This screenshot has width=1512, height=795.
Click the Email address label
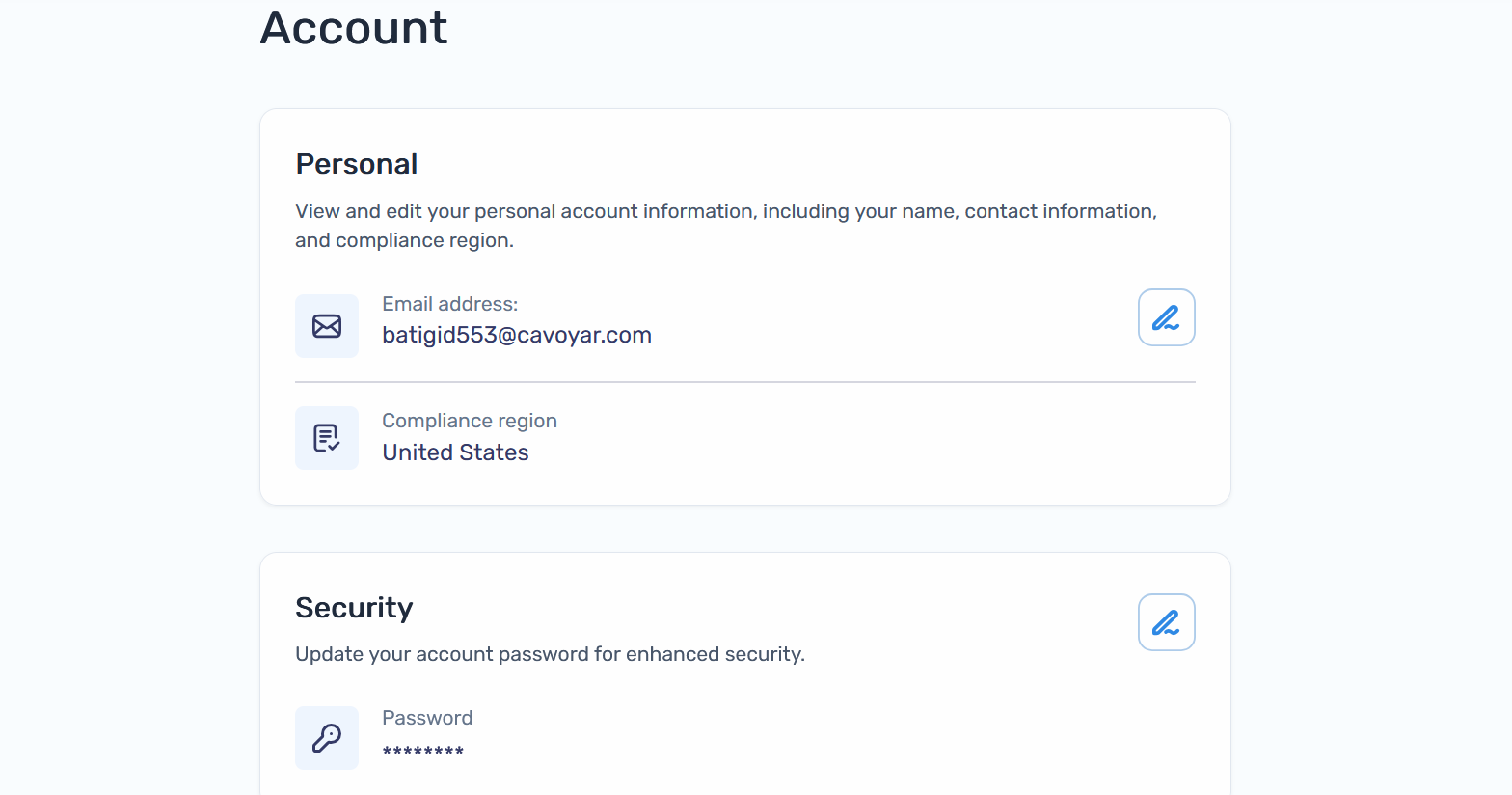point(449,303)
